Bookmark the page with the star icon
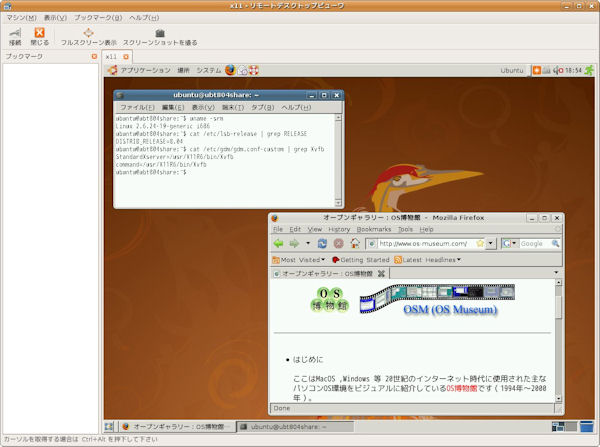Viewport: 600px width, 447px height. click(480, 243)
